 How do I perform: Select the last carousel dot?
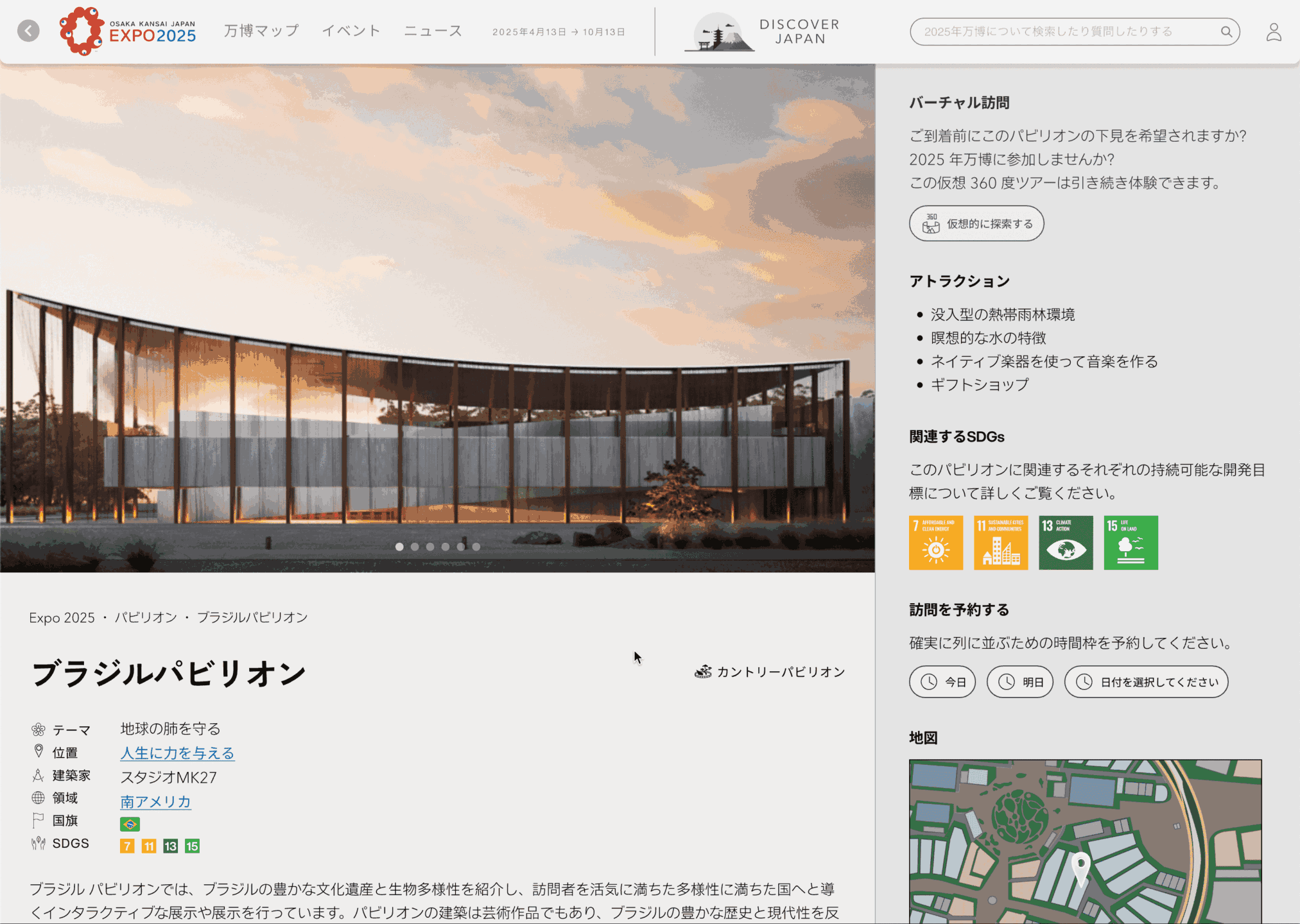pos(476,547)
